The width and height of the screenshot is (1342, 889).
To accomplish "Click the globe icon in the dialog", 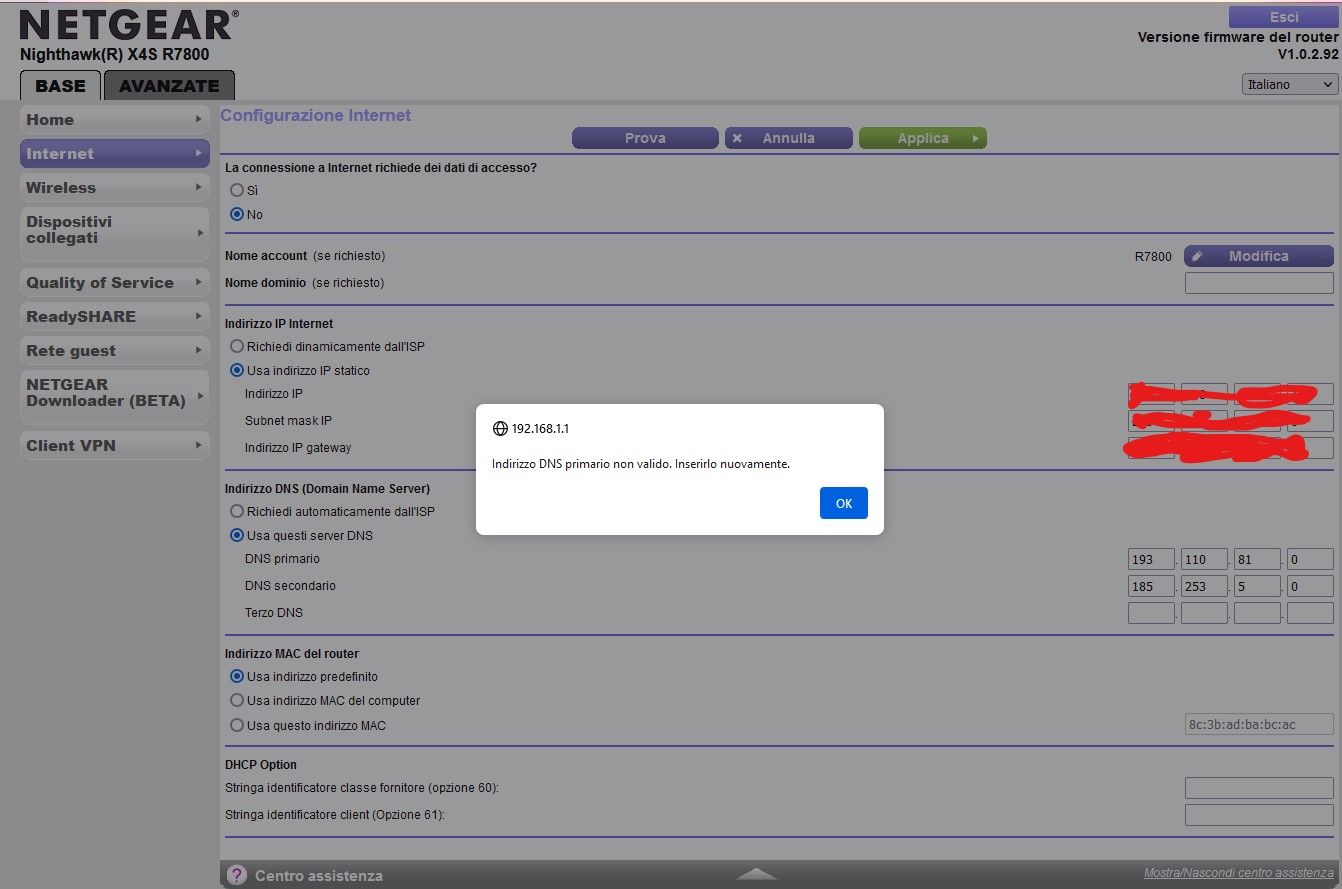I will [499, 428].
